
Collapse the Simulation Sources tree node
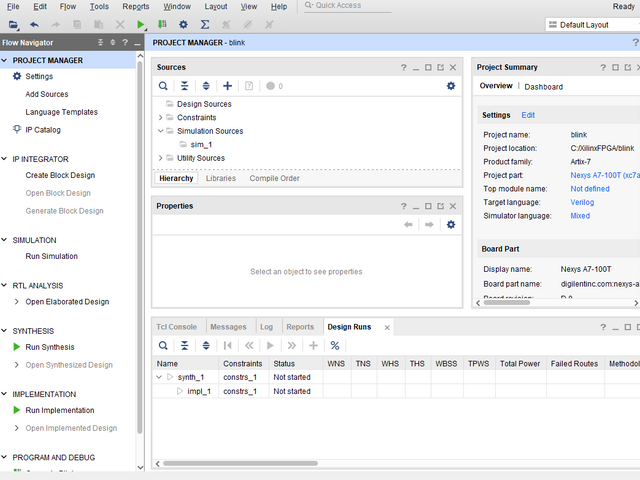point(160,131)
